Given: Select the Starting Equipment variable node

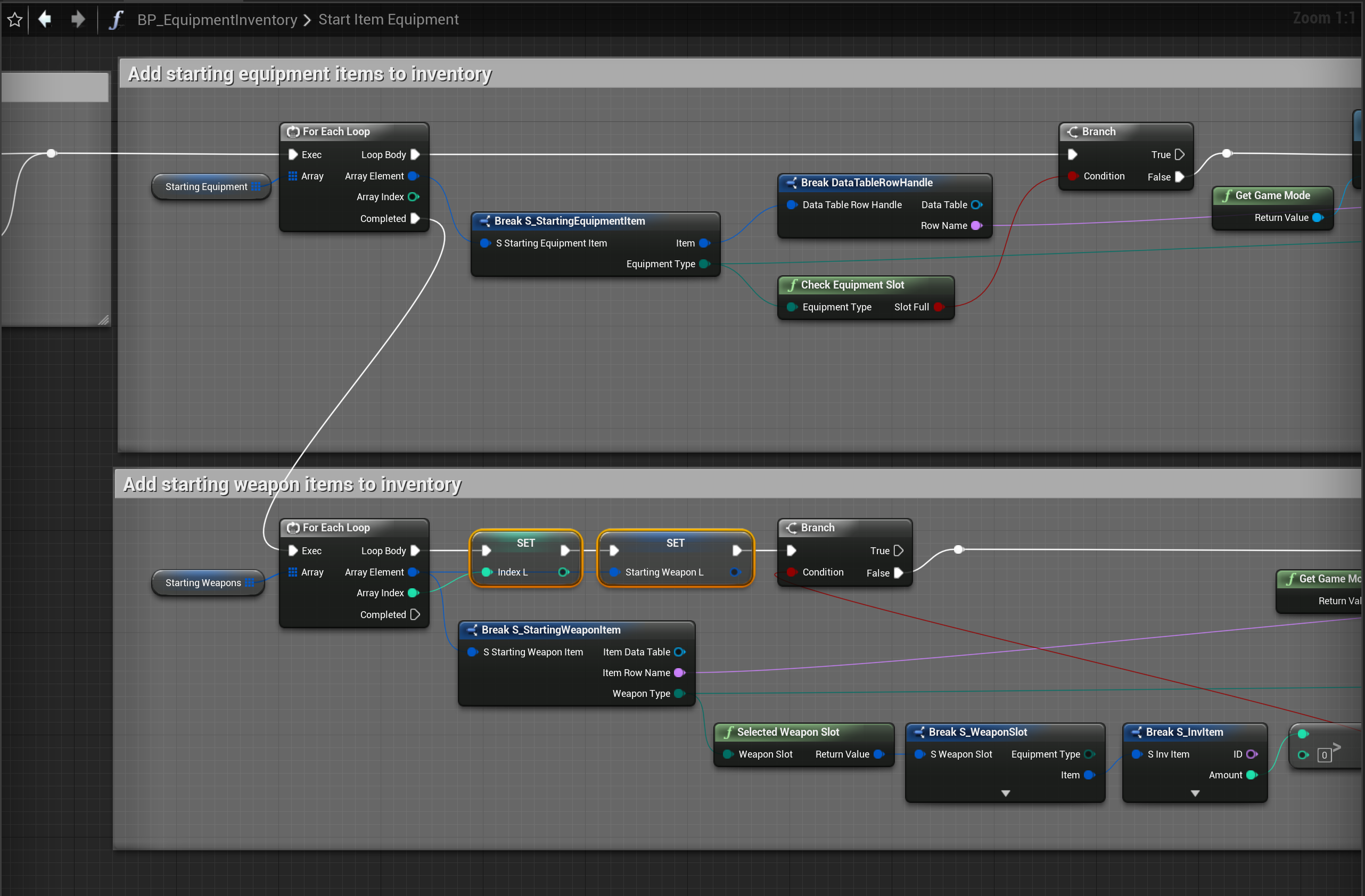Looking at the screenshot, I should click(x=206, y=186).
